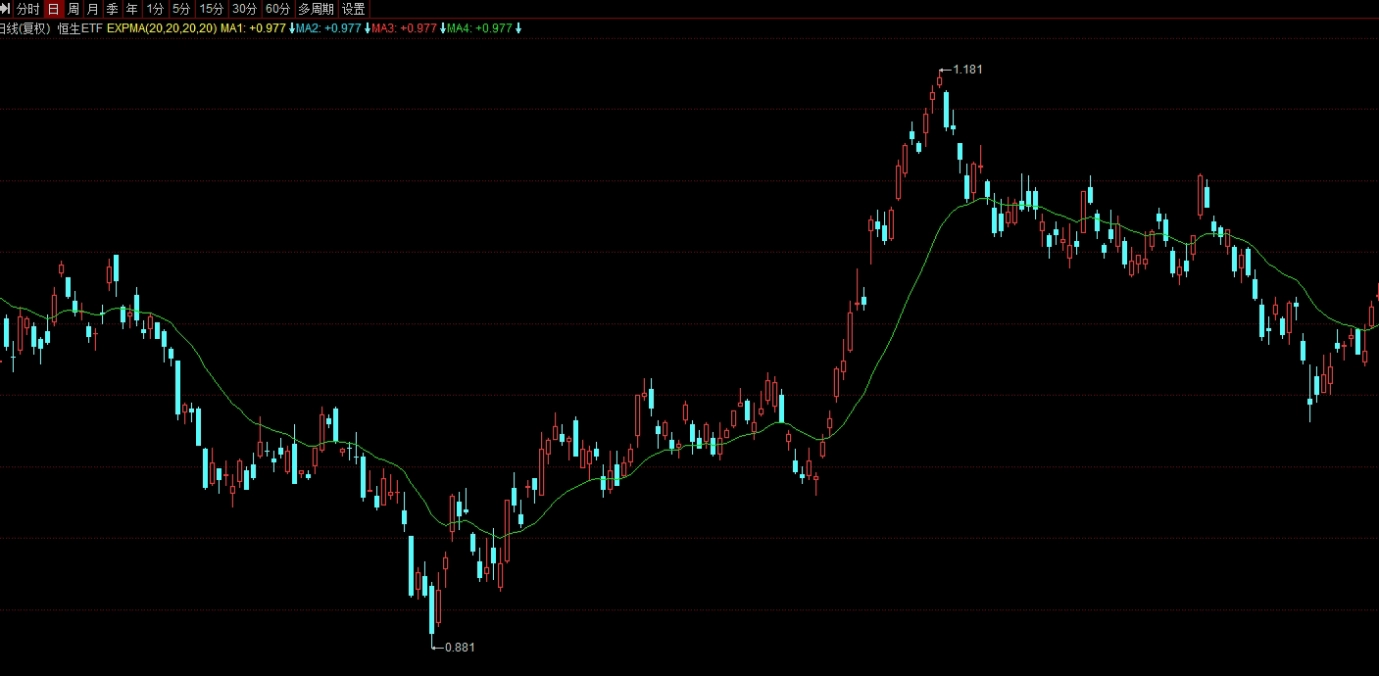The image size is (1379, 676).
Task: Click the red MA3 value label
Action: (x=404, y=28)
